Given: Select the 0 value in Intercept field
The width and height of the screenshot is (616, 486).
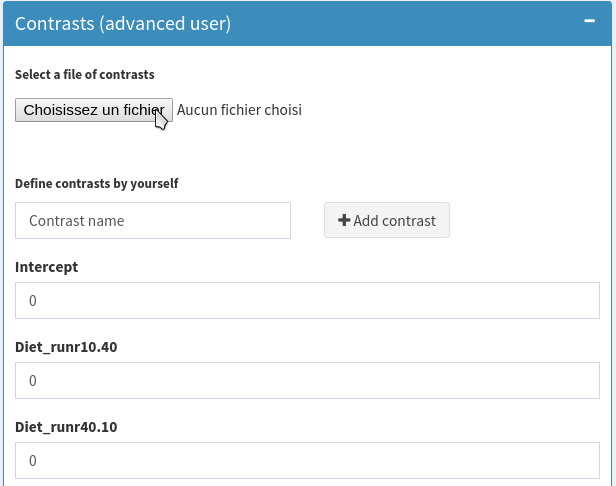Looking at the screenshot, I should point(33,301).
